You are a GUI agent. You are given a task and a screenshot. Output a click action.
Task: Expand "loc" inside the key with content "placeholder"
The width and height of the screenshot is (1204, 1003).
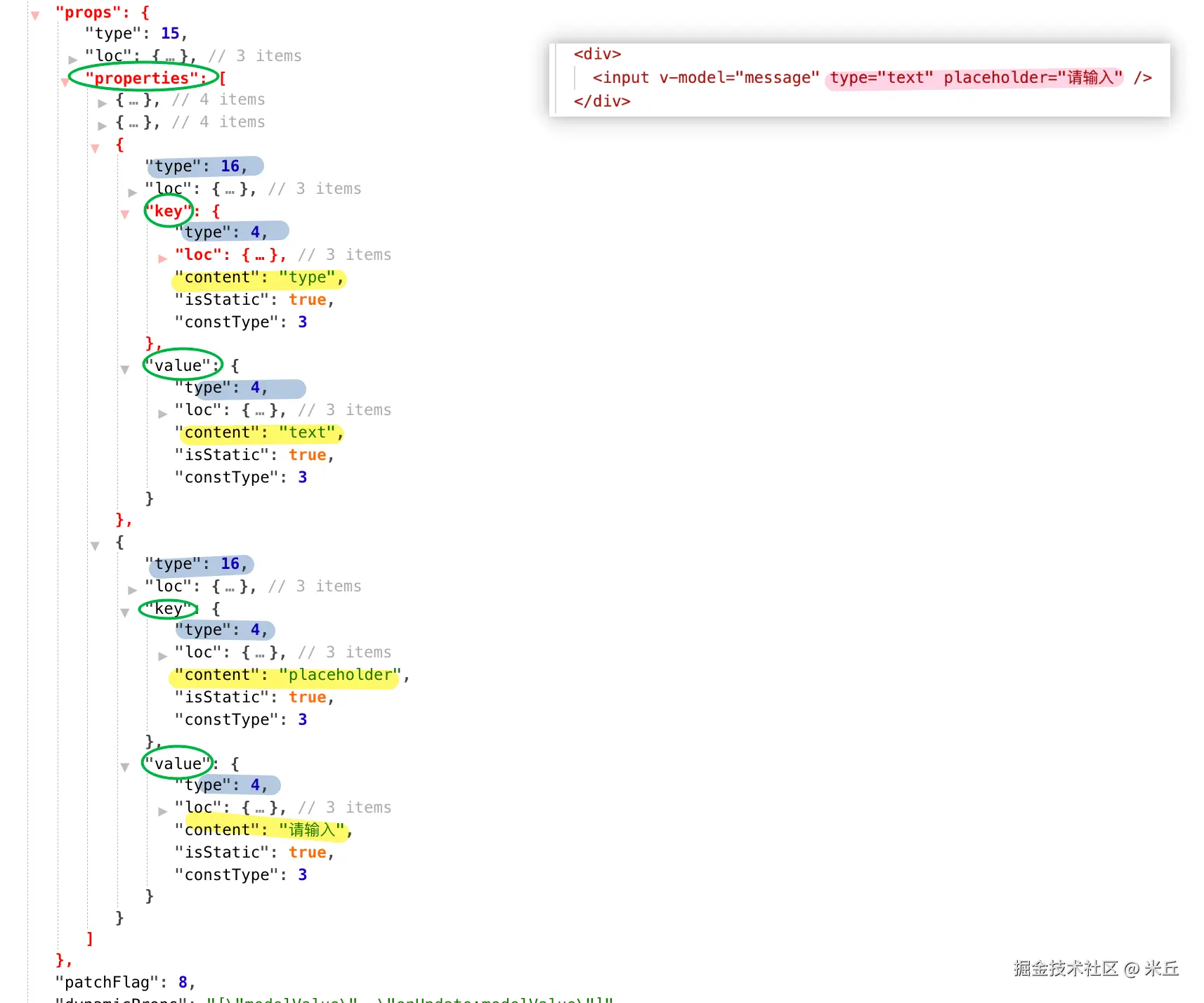click(162, 656)
